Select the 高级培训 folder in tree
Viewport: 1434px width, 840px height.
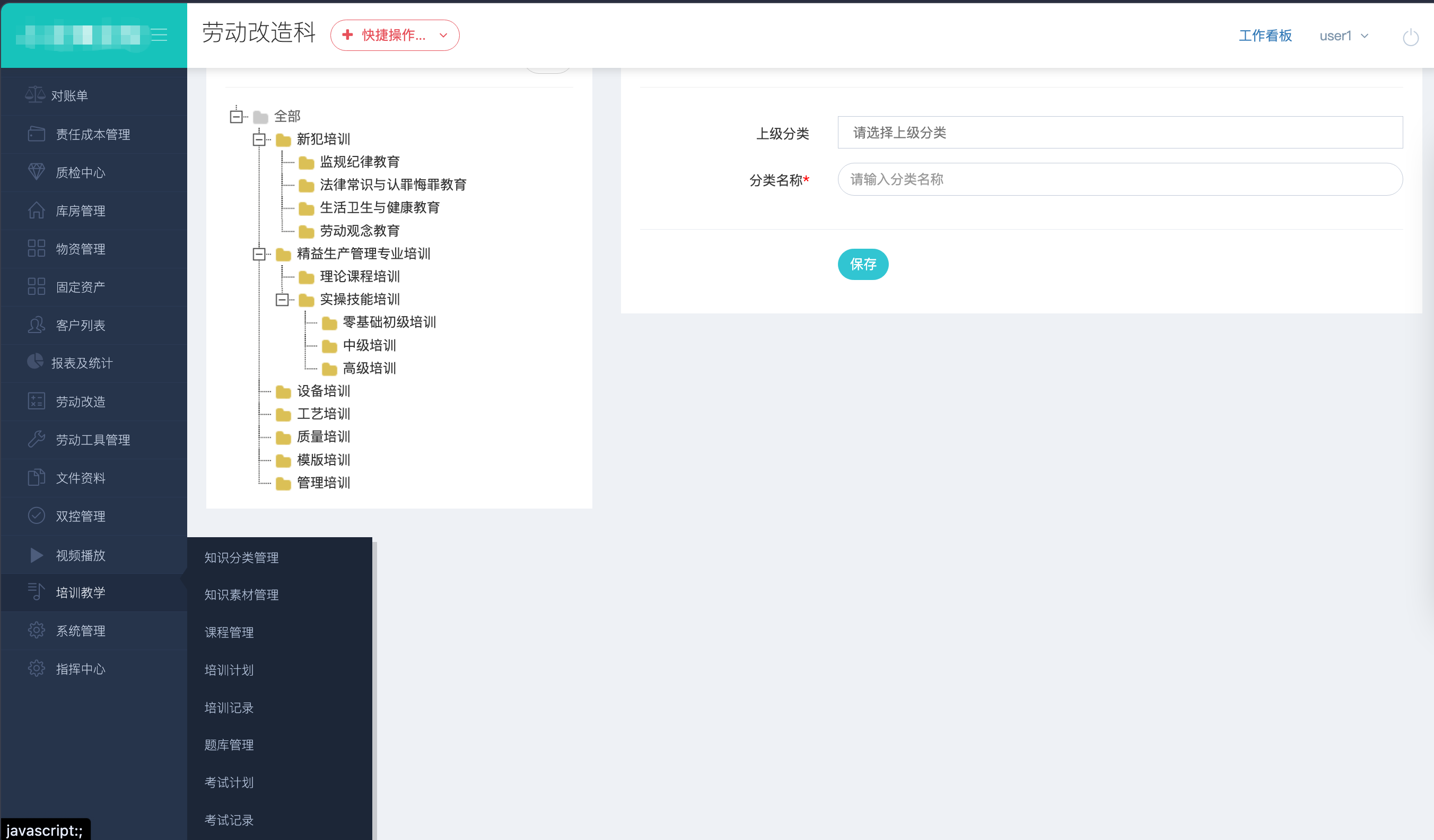point(369,368)
